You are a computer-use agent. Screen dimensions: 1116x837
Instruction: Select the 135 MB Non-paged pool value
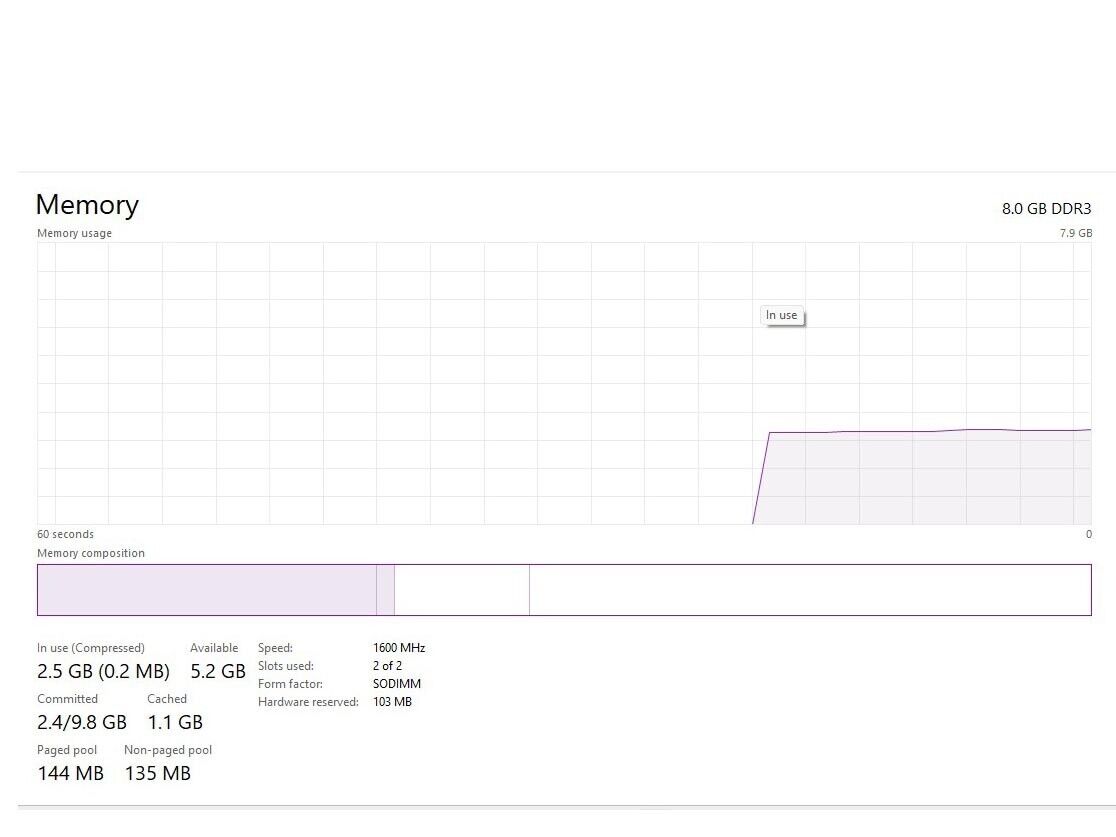(x=157, y=773)
